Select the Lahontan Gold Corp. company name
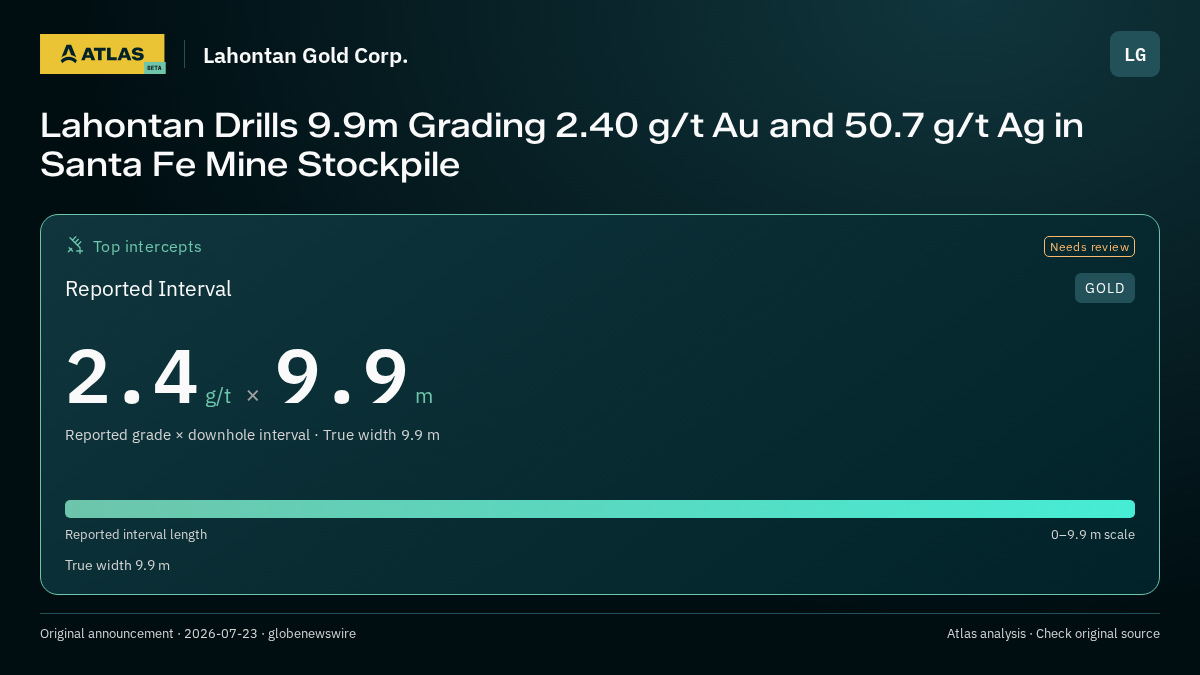The width and height of the screenshot is (1200, 675). 305,55
